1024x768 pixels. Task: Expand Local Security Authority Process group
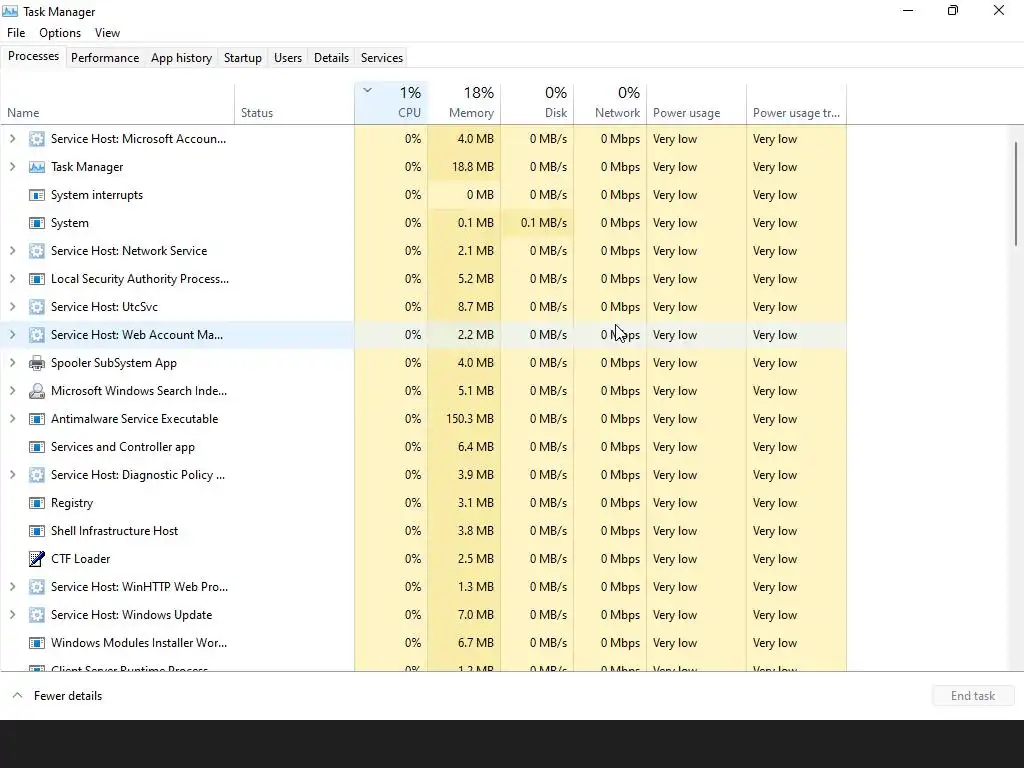click(x=12, y=279)
